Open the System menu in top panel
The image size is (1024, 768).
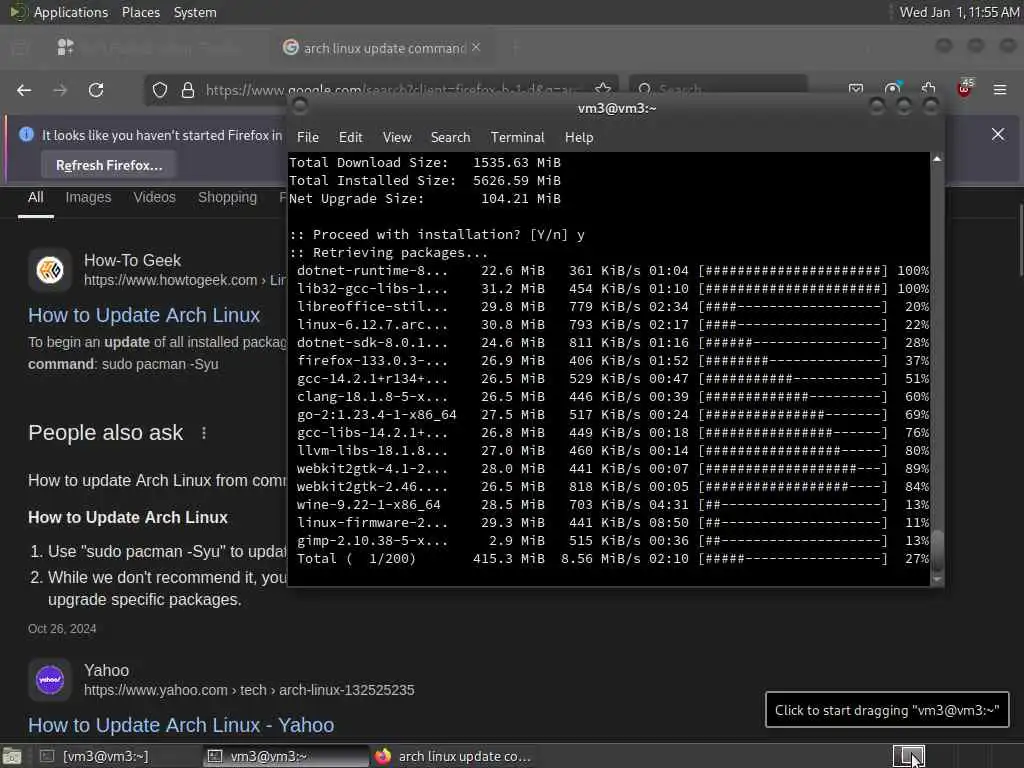click(x=195, y=12)
